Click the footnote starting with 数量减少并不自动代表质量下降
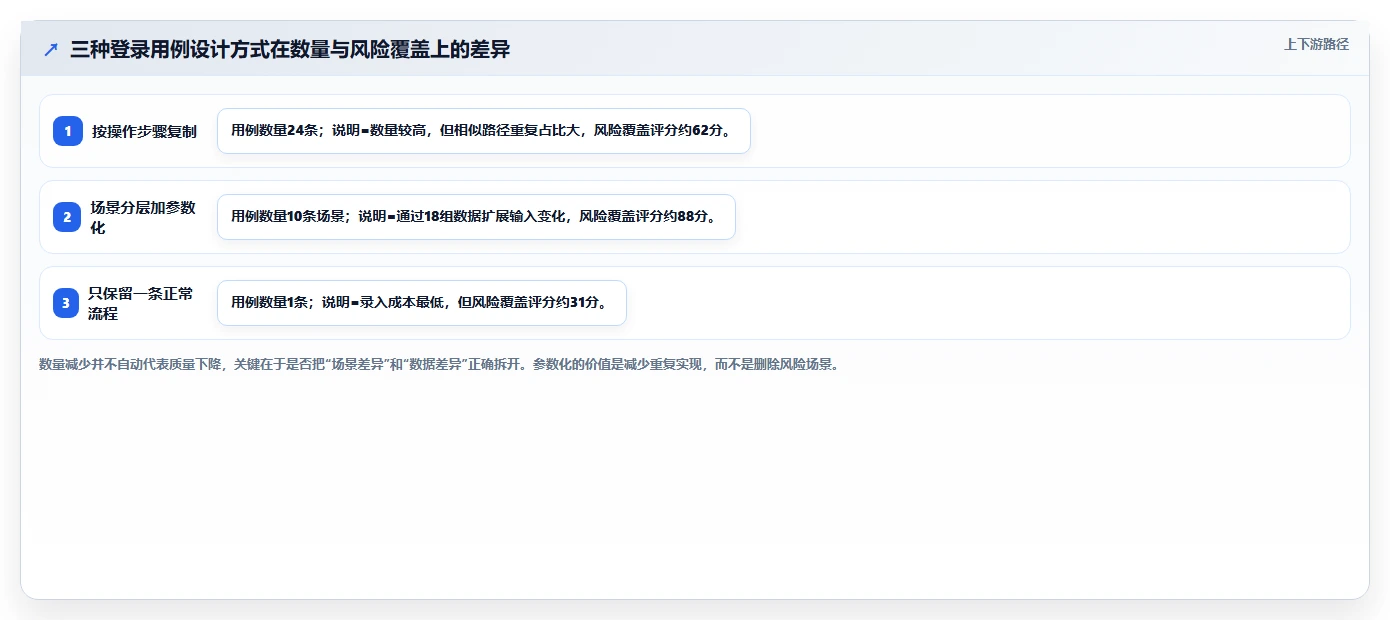1390x620 pixels. point(441,364)
